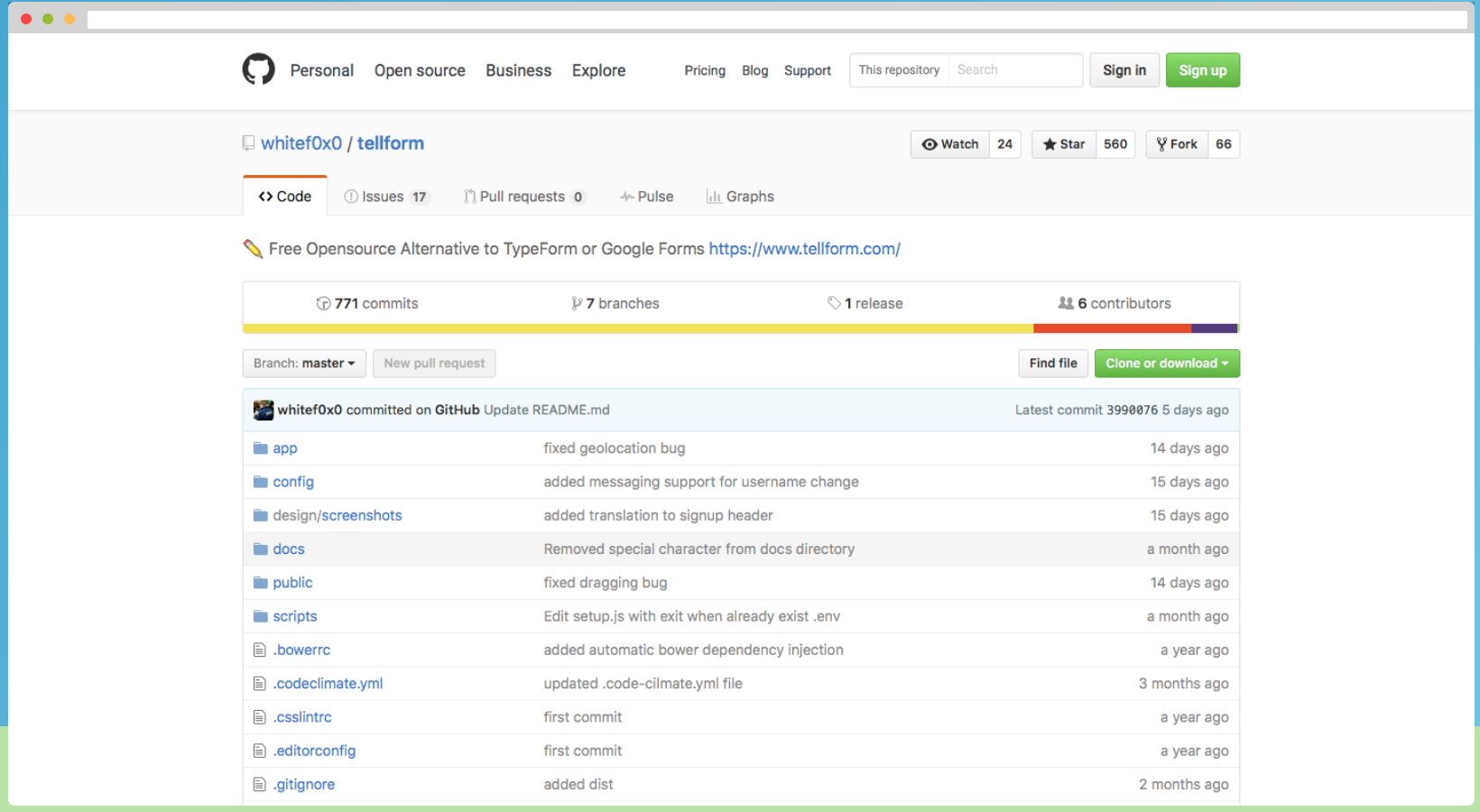Click the file icon beside .gitignore
Image resolution: width=1480 pixels, height=812 pixels.
(260, 784)
